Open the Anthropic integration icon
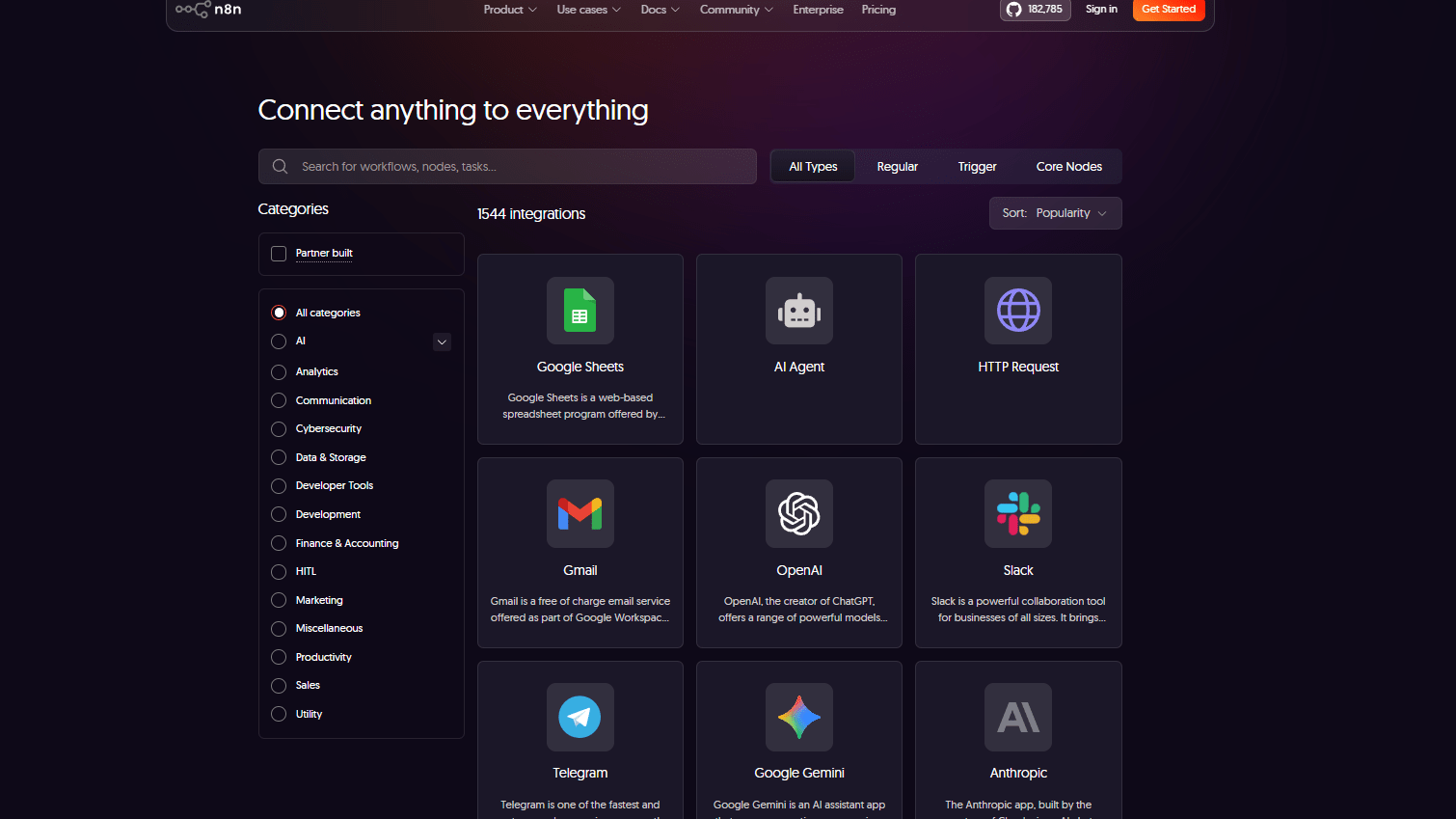The image size is (1456, 819). 1018,717
